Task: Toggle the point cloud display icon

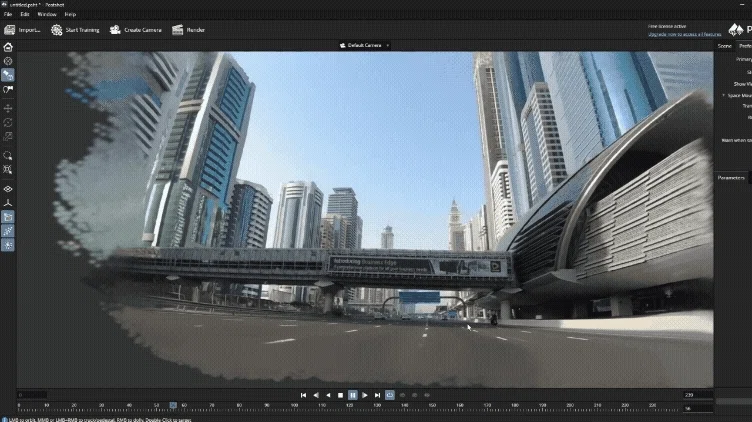Action: click(8, 245)
